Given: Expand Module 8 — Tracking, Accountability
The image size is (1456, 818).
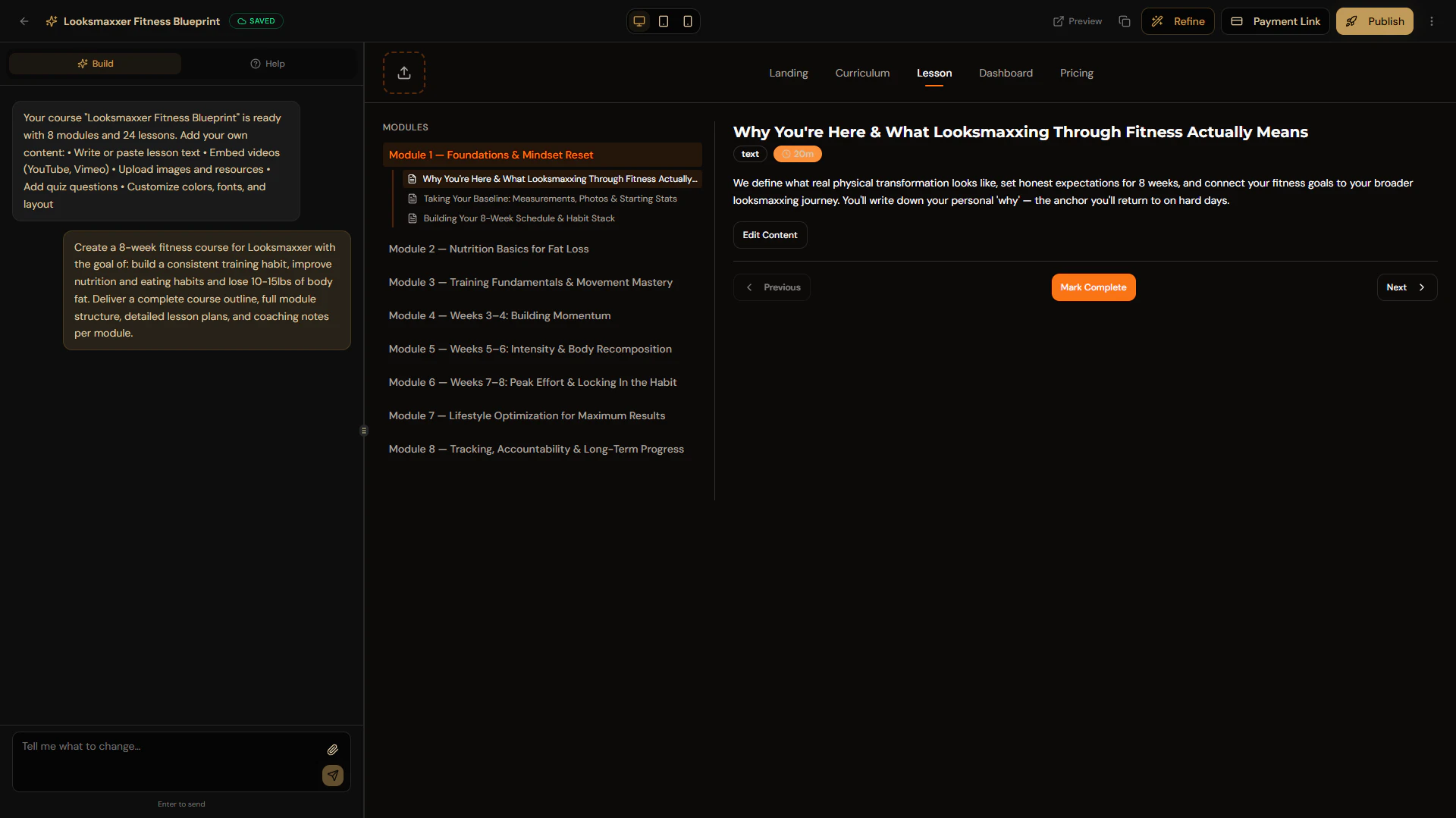Looking at the screenshot, I should tap(542, 449).
